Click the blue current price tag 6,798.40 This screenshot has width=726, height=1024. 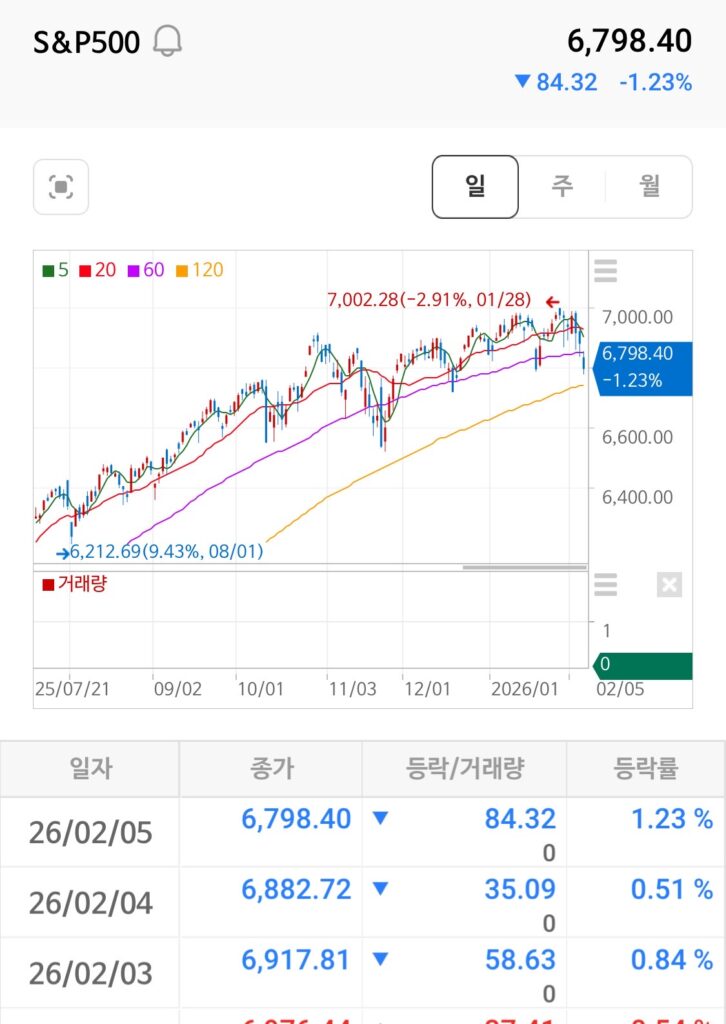pyautogui.click(x=641, y=366)
